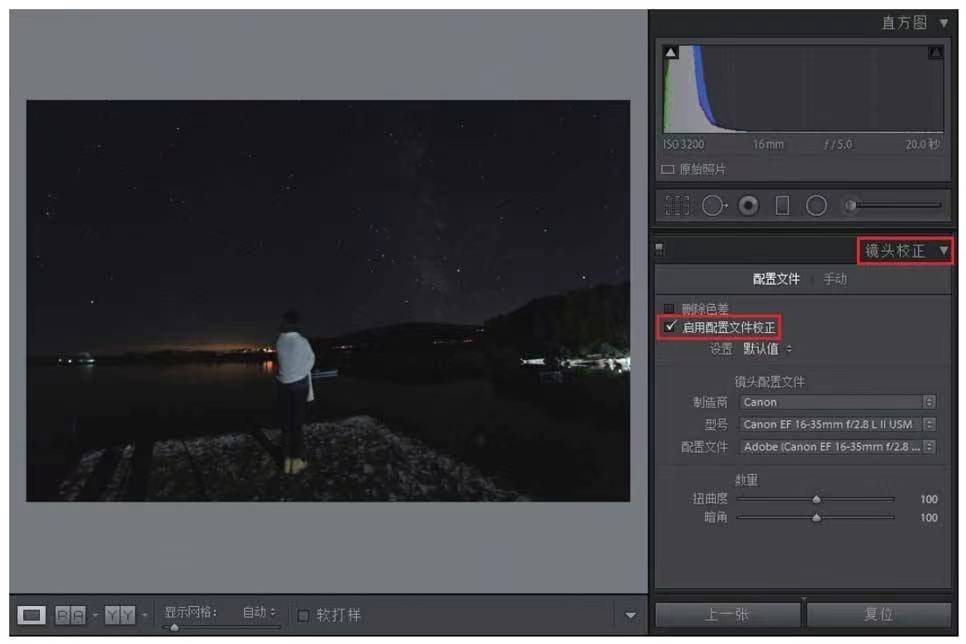This screenshot has height=644, width=966.
Task: Enable the 删除色差 checkbox
Action: coord(669,308)
